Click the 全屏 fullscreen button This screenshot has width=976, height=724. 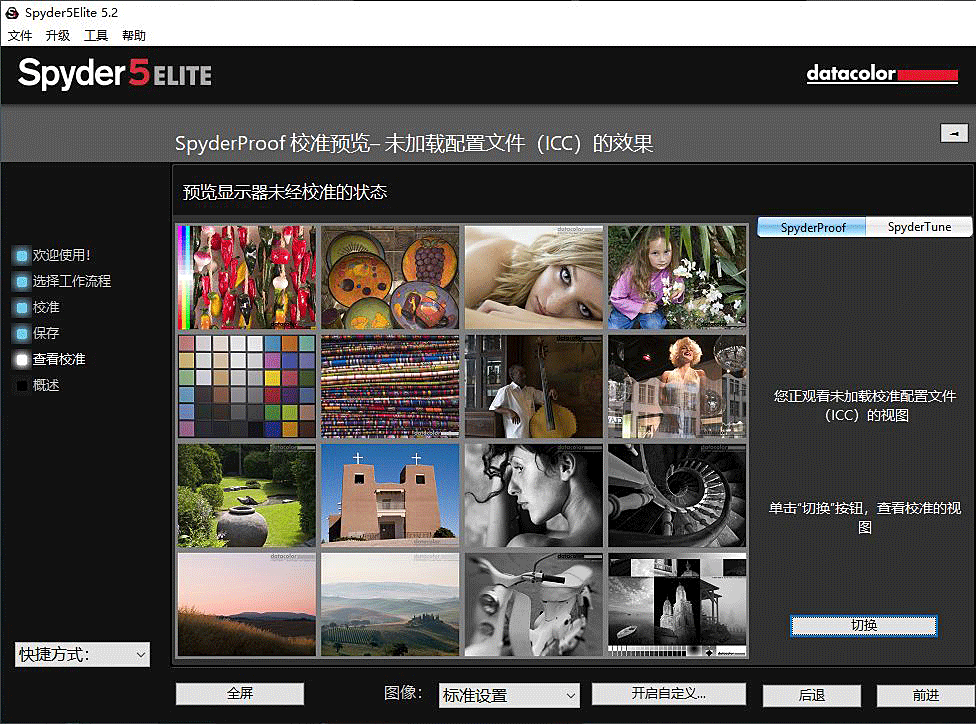(240, 694)
